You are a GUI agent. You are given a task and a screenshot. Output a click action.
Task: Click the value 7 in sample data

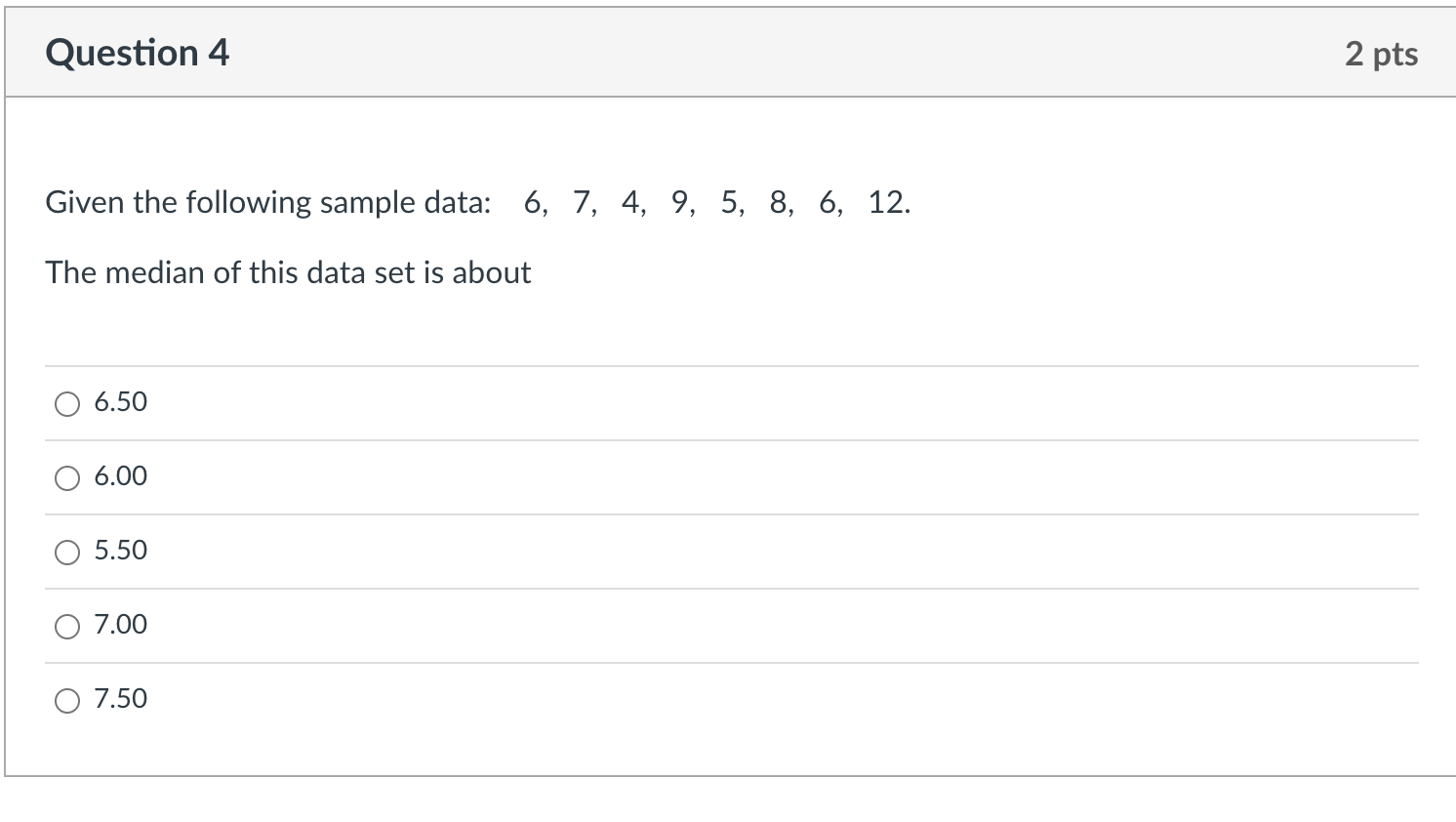point(582,202)
